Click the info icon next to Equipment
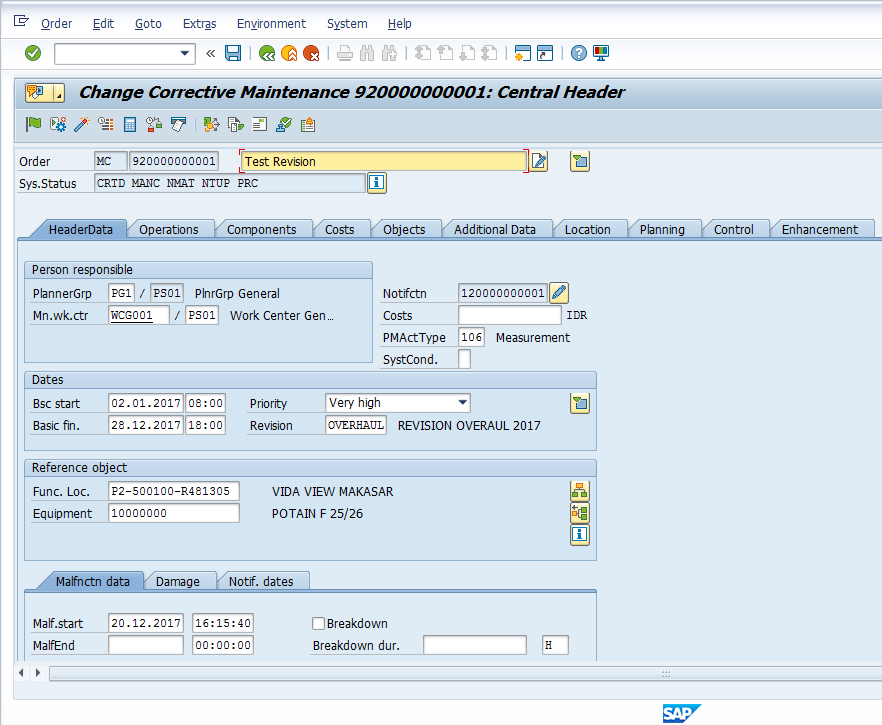 [x=579, y=535]
